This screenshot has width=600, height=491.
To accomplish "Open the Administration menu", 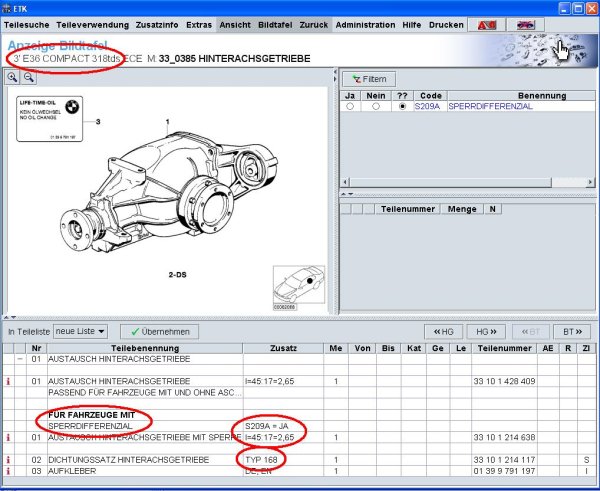I will coord(365,24).
